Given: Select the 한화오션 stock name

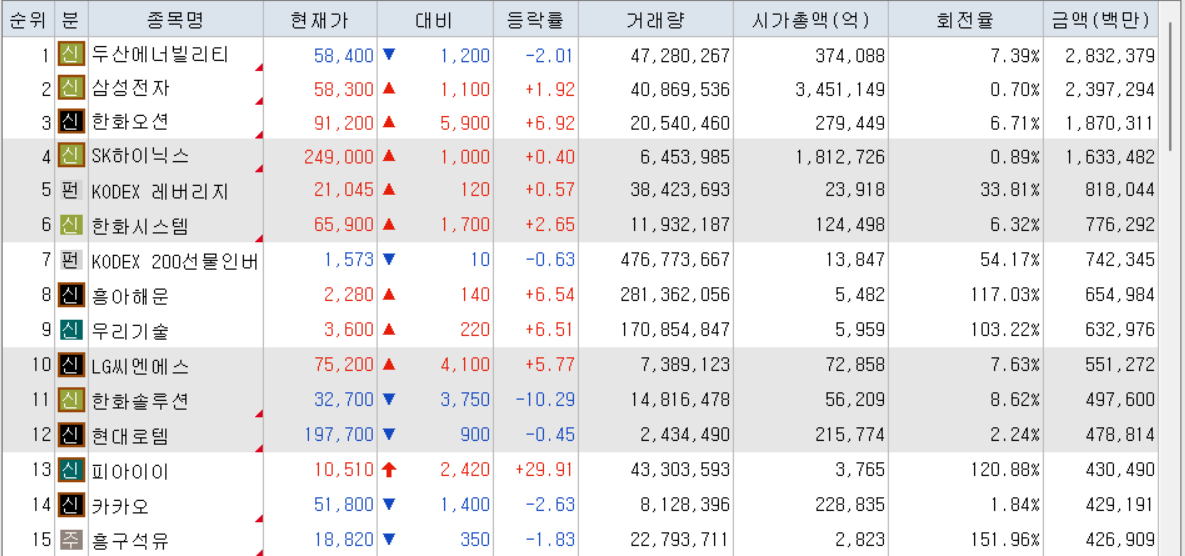Looking at the screenshot, I should click(x=130, y=122).
